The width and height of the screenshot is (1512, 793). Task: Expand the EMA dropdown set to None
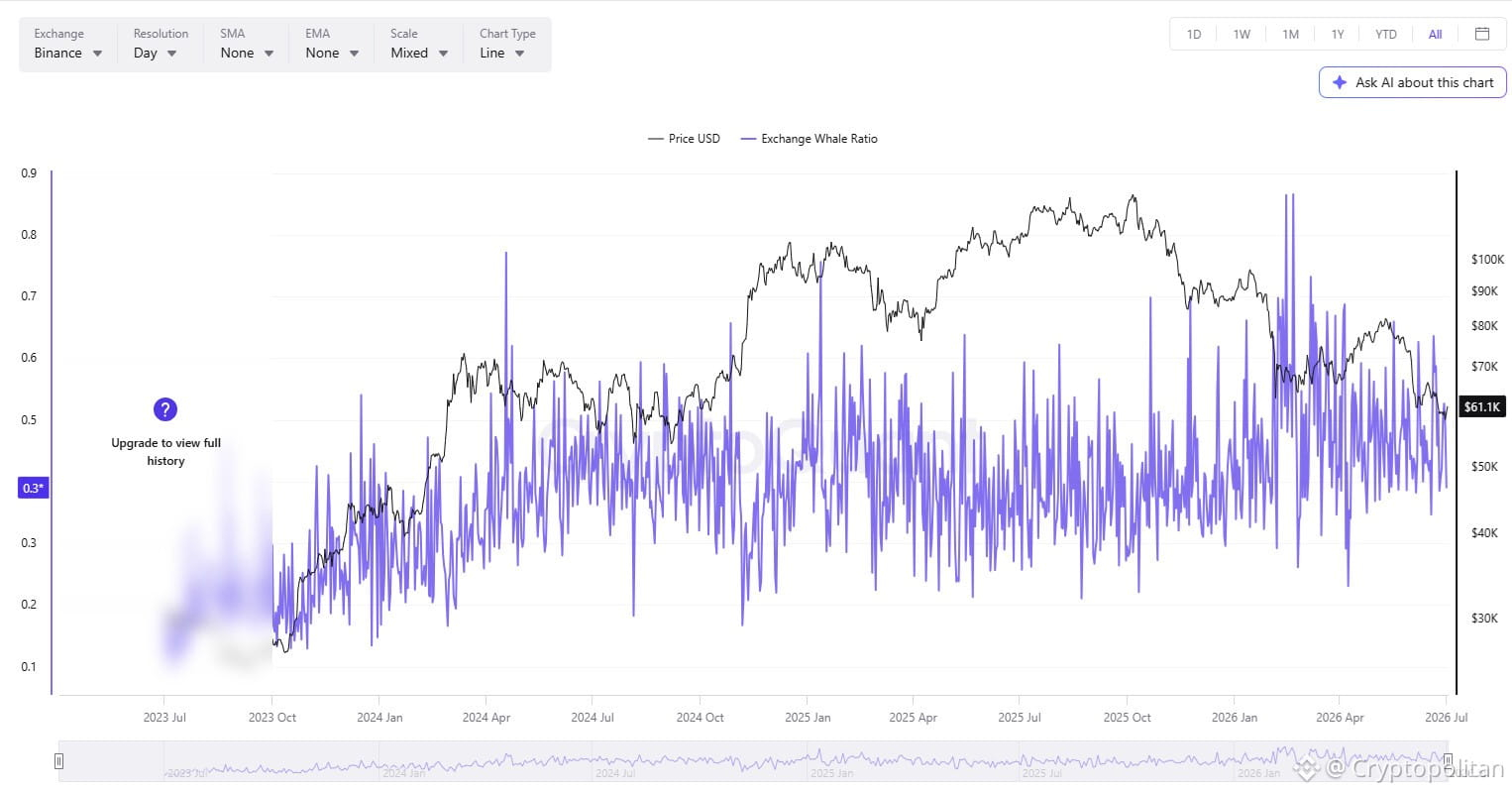(332, 44)
